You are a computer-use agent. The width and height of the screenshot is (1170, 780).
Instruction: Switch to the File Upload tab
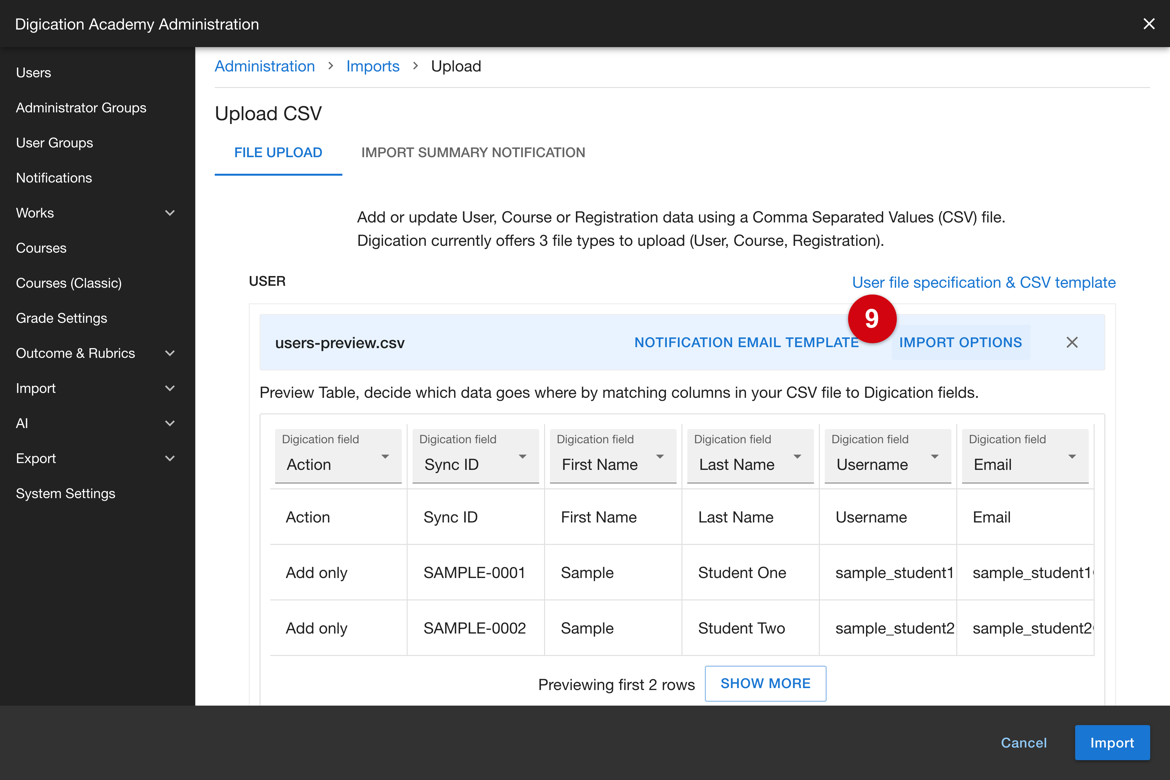coord(278,152)
